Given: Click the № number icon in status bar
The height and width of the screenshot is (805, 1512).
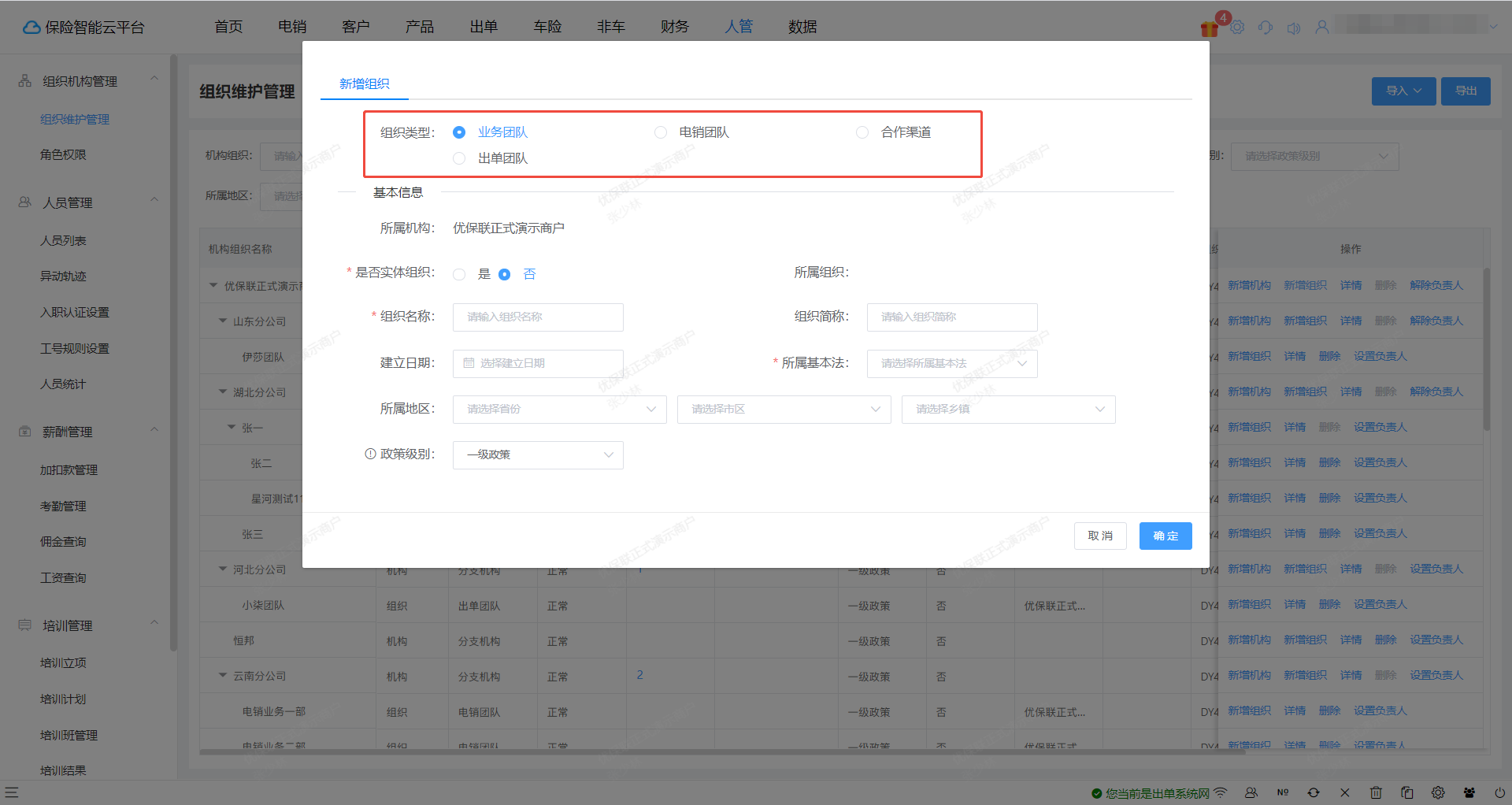Looking at the screenshot, I should [1283, 792].
